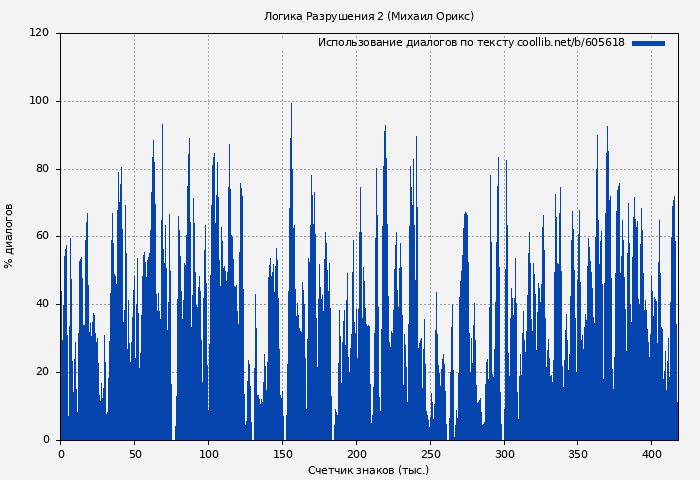This screenshot has width=700, height=480.
Task: Click the 350 tick label on the x-axis
Action: (x=578, y=454)
